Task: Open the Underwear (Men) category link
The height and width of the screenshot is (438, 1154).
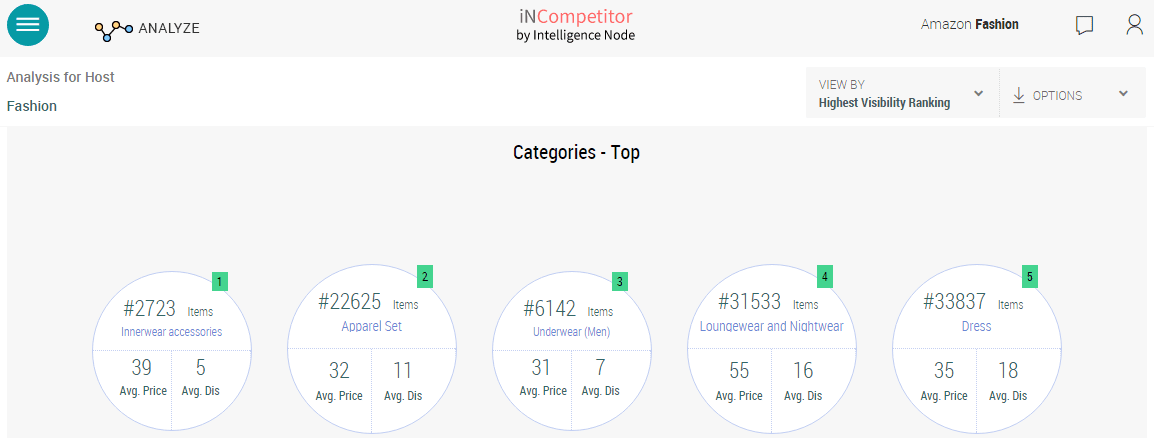Action: [x=571, y=331]
